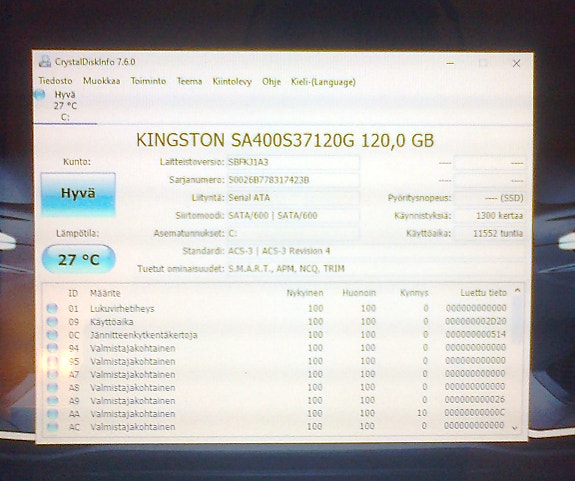The image size is (575, 481).
Task: Open the Teema menu
Action: click(189, 81)
